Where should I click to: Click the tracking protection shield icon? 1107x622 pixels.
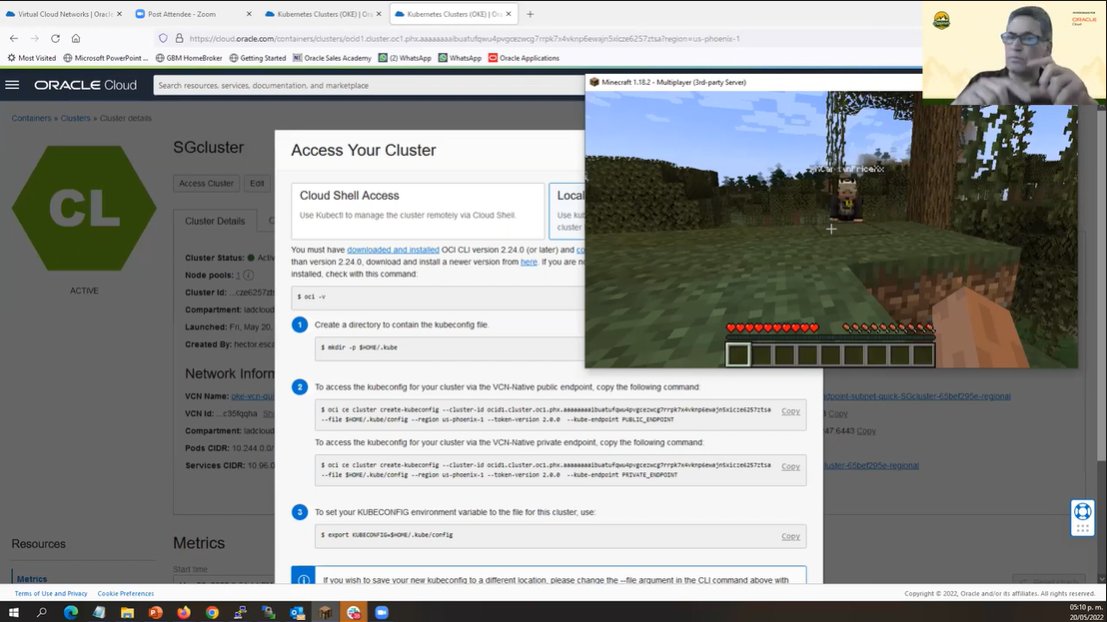pyautogui.click(x=163, y=38)
